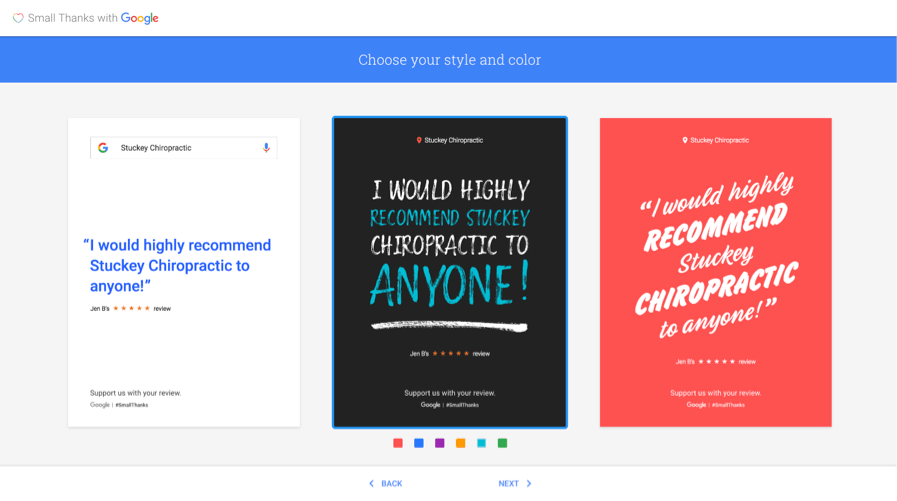Click the microphone icon in white poster
Screen dimensions: 897x501
[x=266, y=148]
